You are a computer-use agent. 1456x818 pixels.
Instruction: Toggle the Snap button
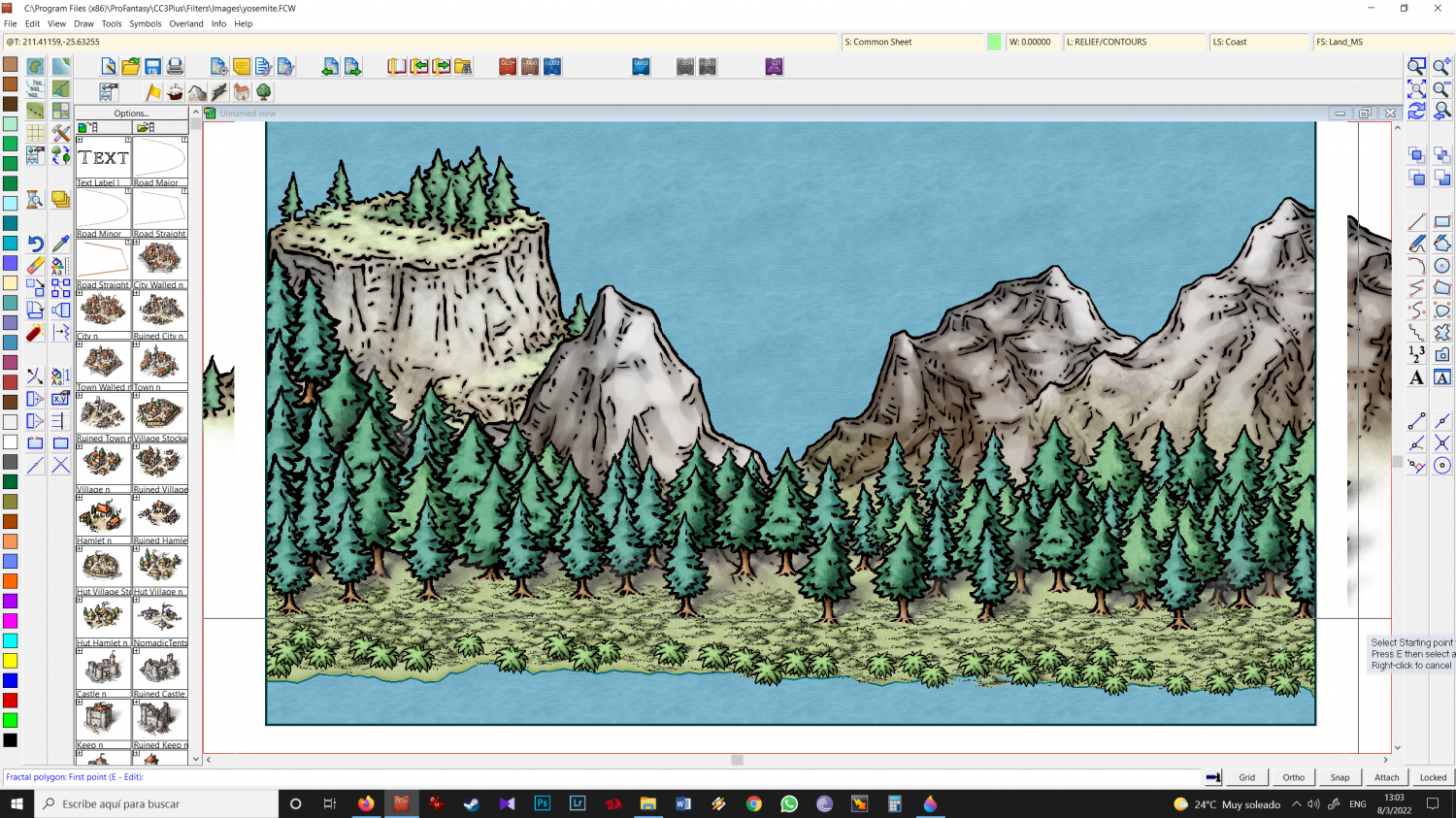[x=1340, y=777]
